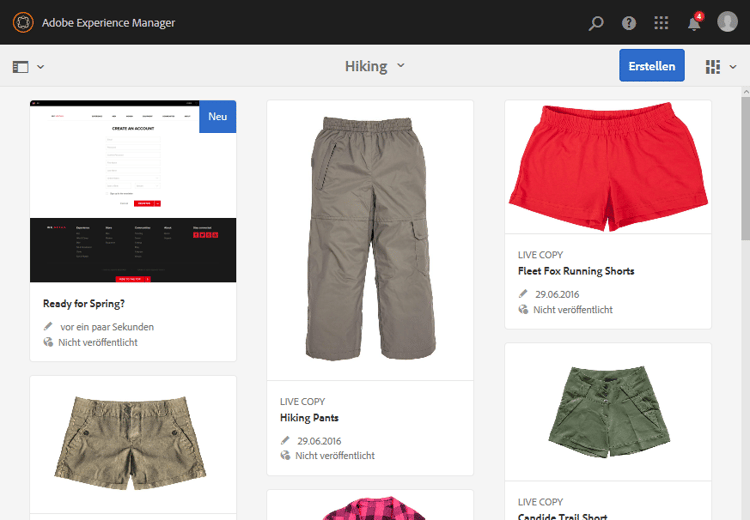
Task: Click globe icon on Ready for Spring? card
Action: click(48, 342)
